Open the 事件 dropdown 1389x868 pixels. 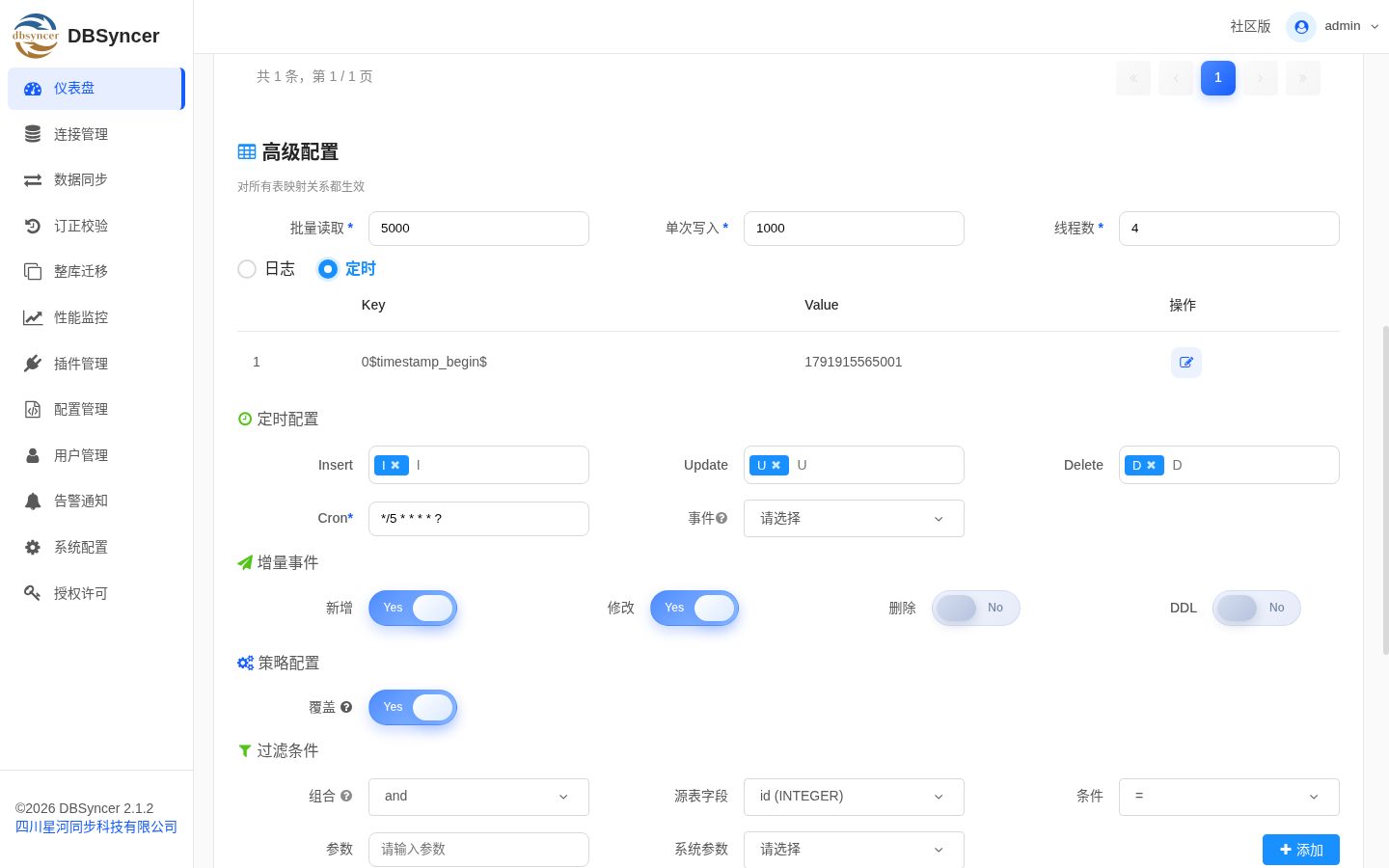854,519
